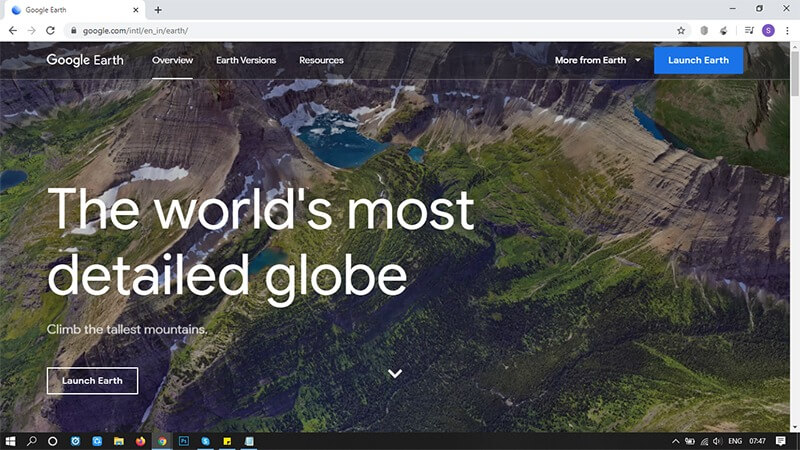Click the scroll-down chevron arrow on the page
This screenshot has width=800, height=450.
click(x=395, y=373)
